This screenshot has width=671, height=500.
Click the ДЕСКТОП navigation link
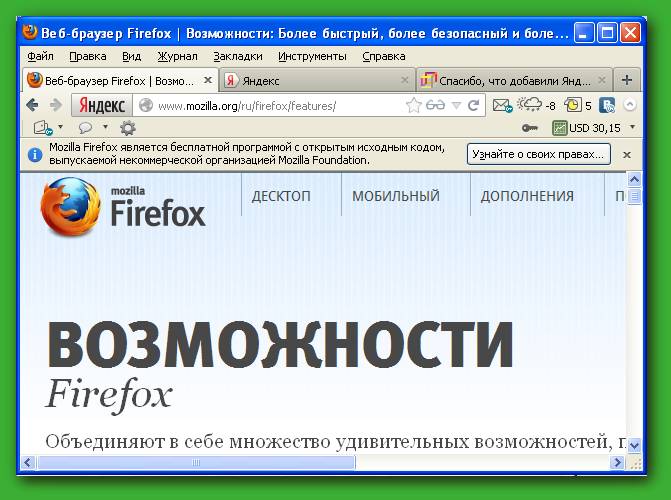pyautogui.click(x=281, y=196)
